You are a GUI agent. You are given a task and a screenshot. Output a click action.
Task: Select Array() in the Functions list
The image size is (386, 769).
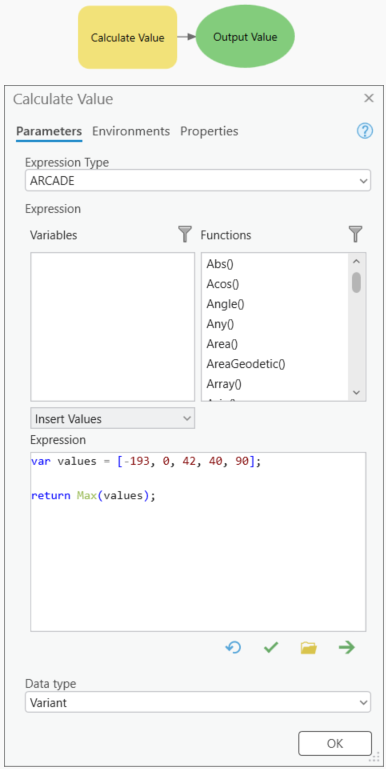coord(224,384)
